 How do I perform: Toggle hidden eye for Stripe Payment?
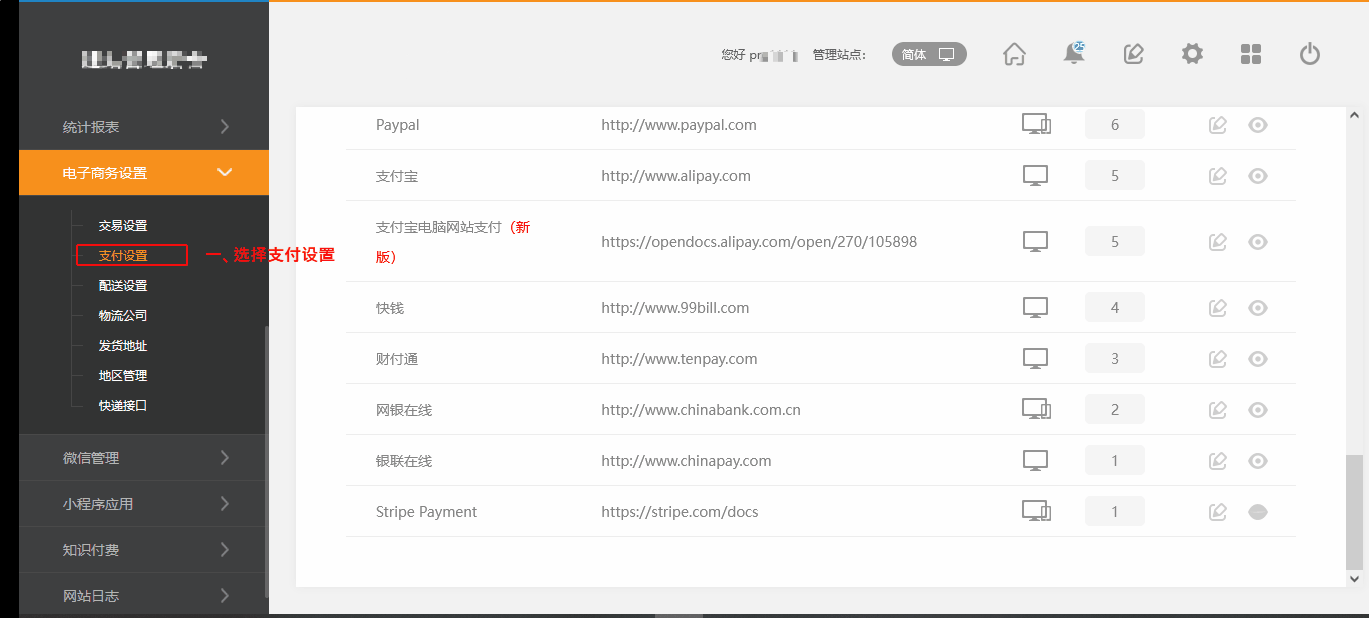[1258, 512]
